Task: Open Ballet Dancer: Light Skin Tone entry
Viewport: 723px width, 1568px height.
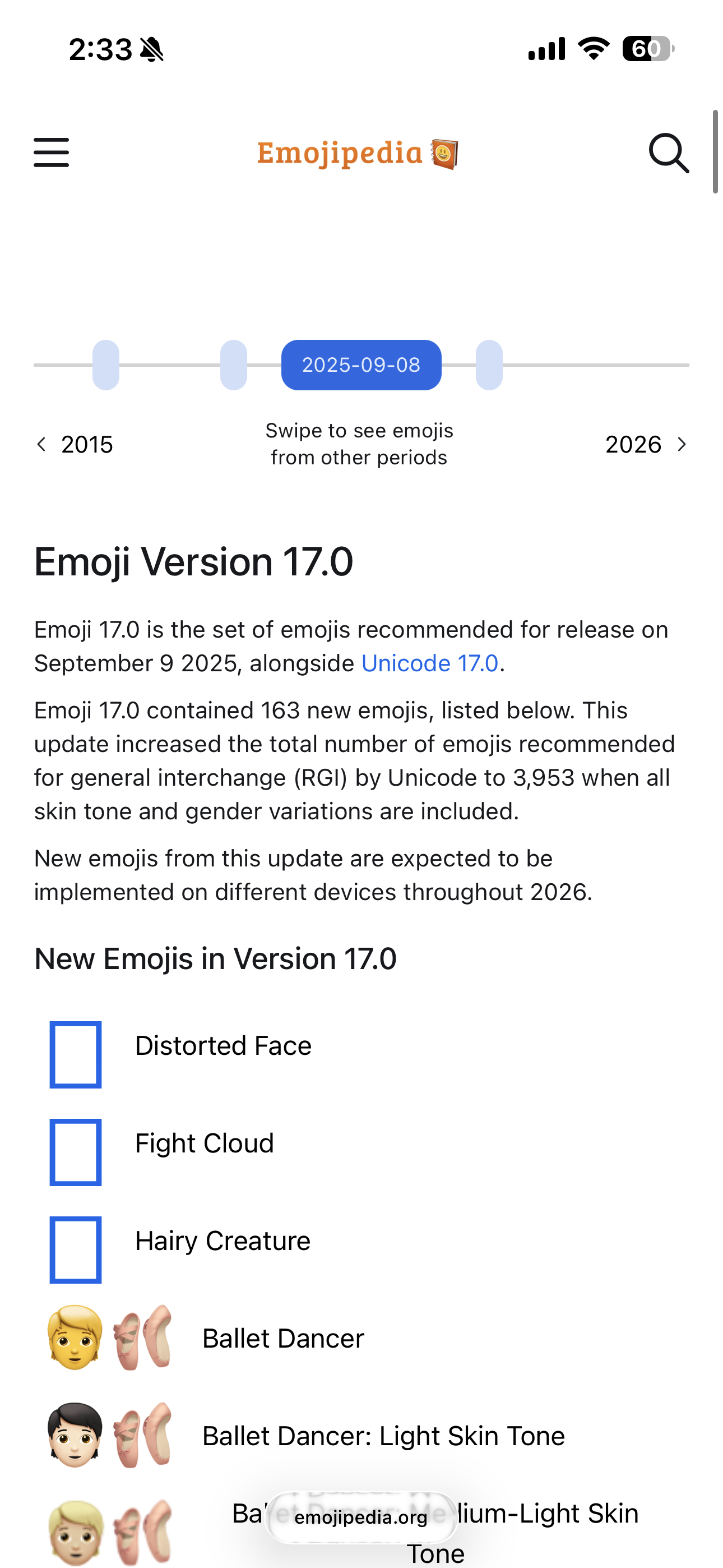Action: click(x=383, y=1435)
